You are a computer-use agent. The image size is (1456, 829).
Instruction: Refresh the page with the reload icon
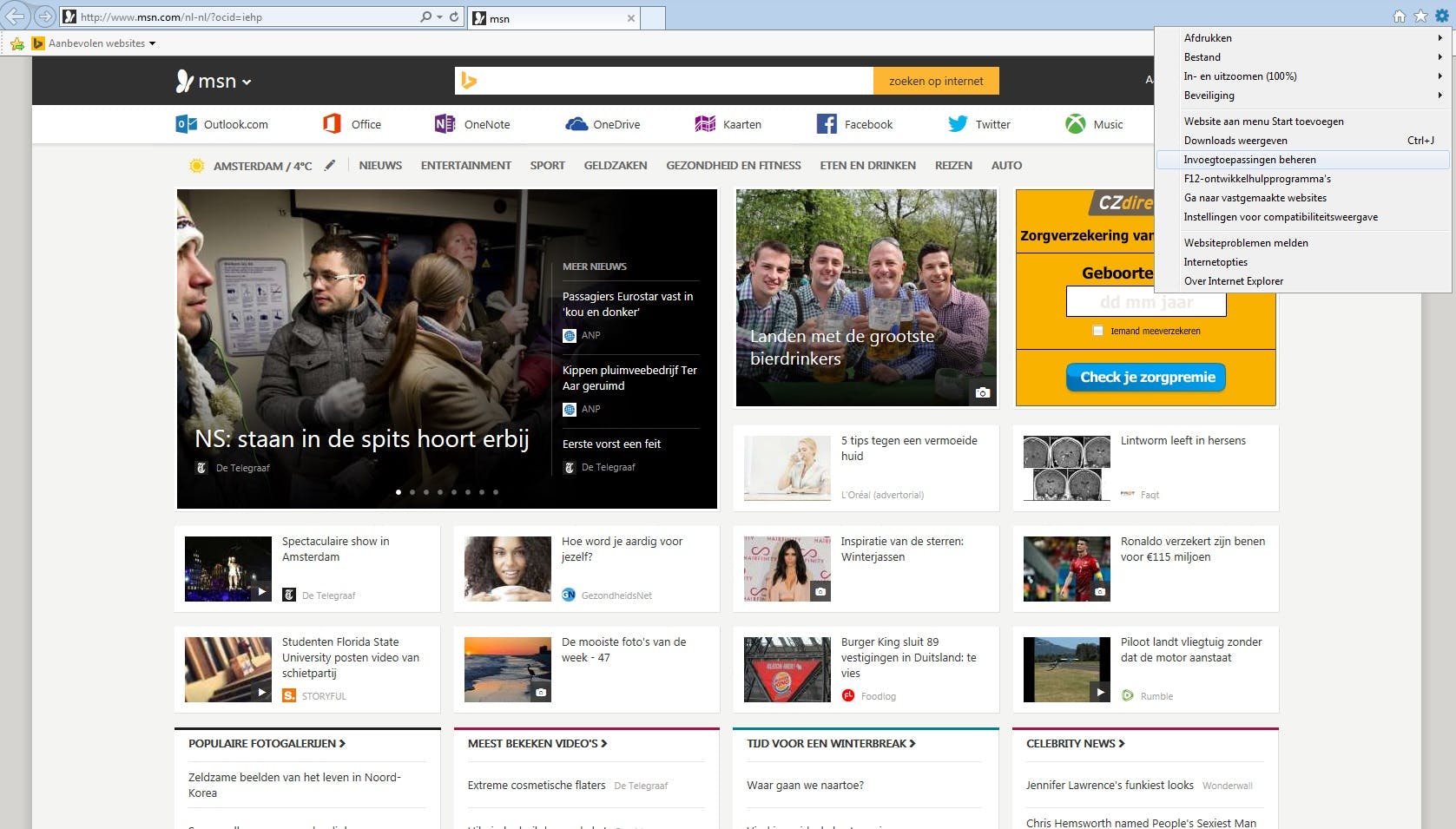pyautogui.click(x=454, y=16)
